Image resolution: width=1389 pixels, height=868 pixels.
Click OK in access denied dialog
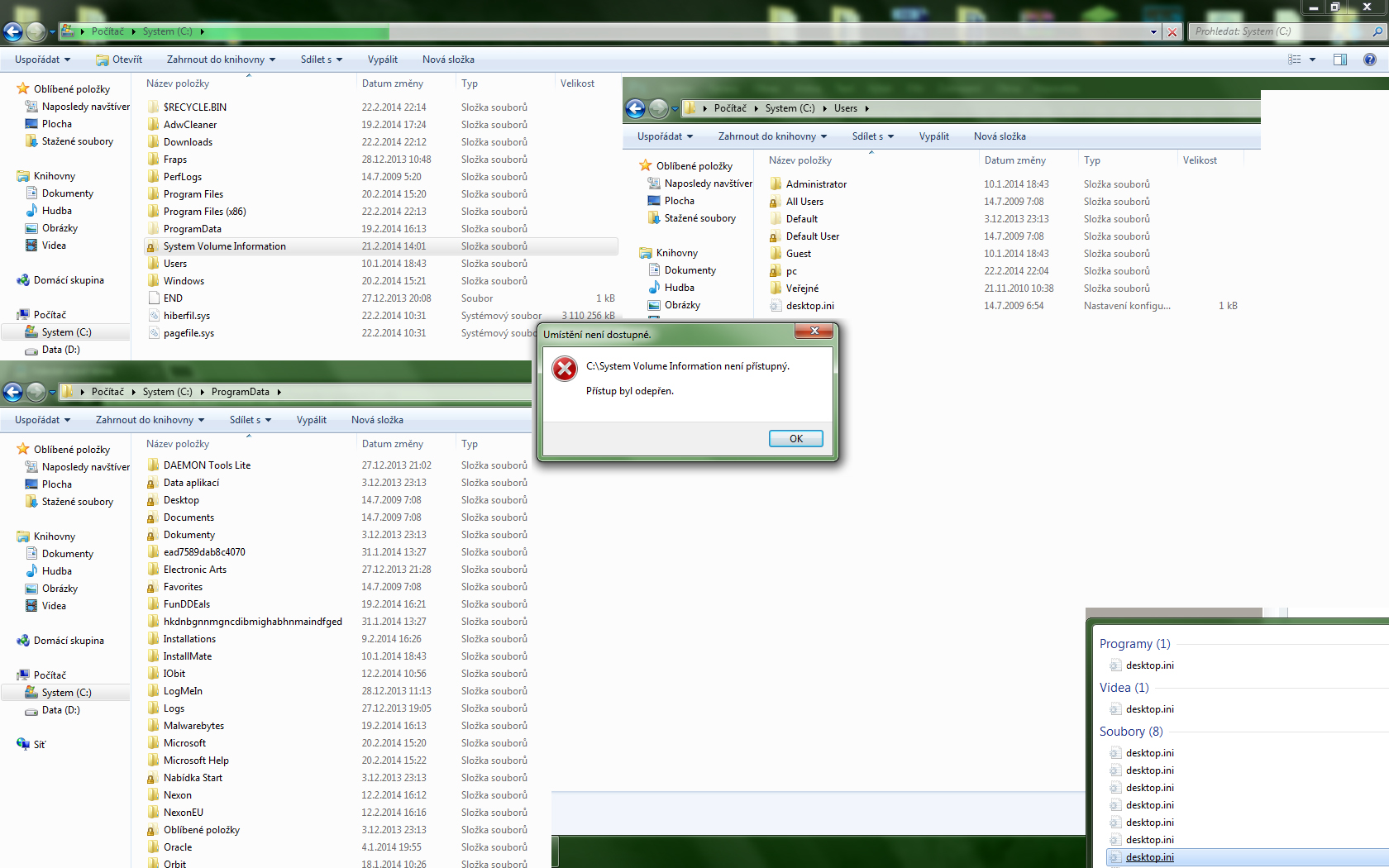(x=795, y=439)
